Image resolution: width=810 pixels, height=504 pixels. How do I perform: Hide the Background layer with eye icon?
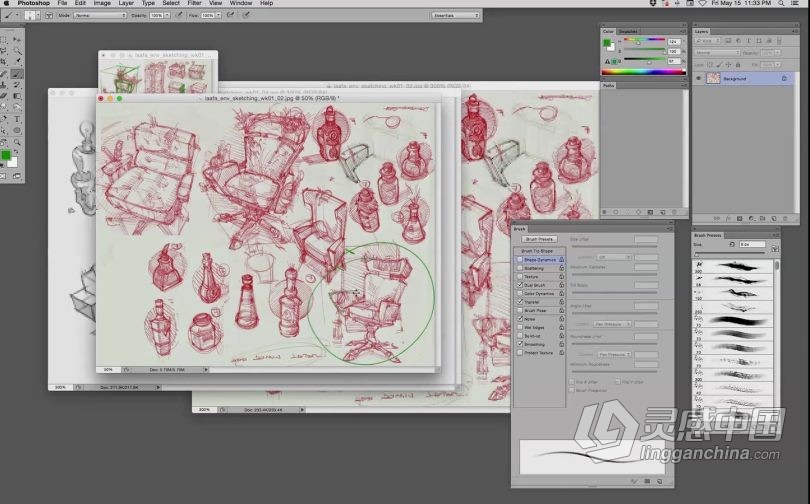tap(698, 78)
